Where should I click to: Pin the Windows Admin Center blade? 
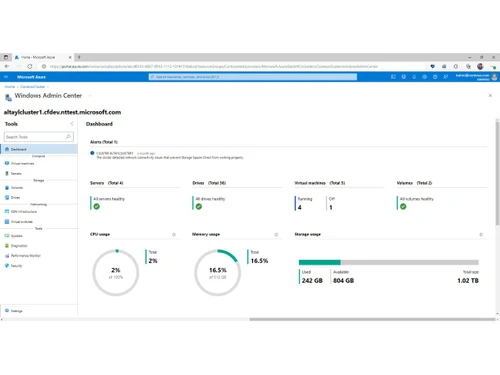tap(90, 96)
